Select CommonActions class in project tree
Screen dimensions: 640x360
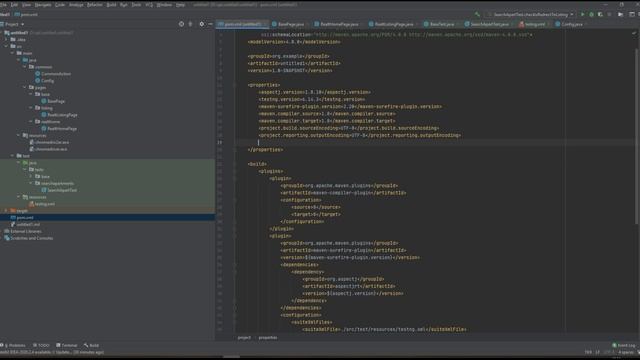point(53,74)
